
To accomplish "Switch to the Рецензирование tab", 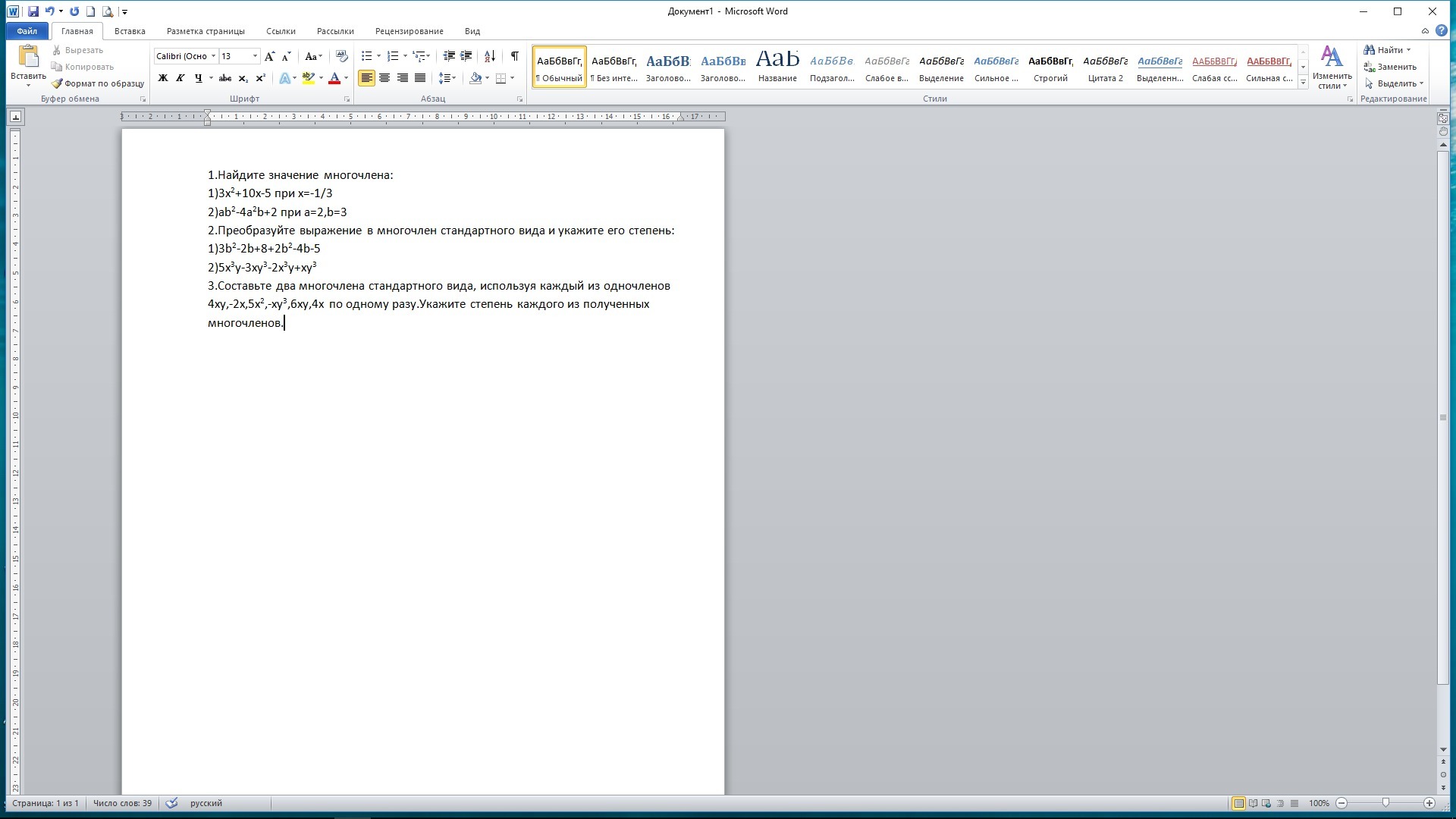I will pyautogui.click(x=409, y=31).
